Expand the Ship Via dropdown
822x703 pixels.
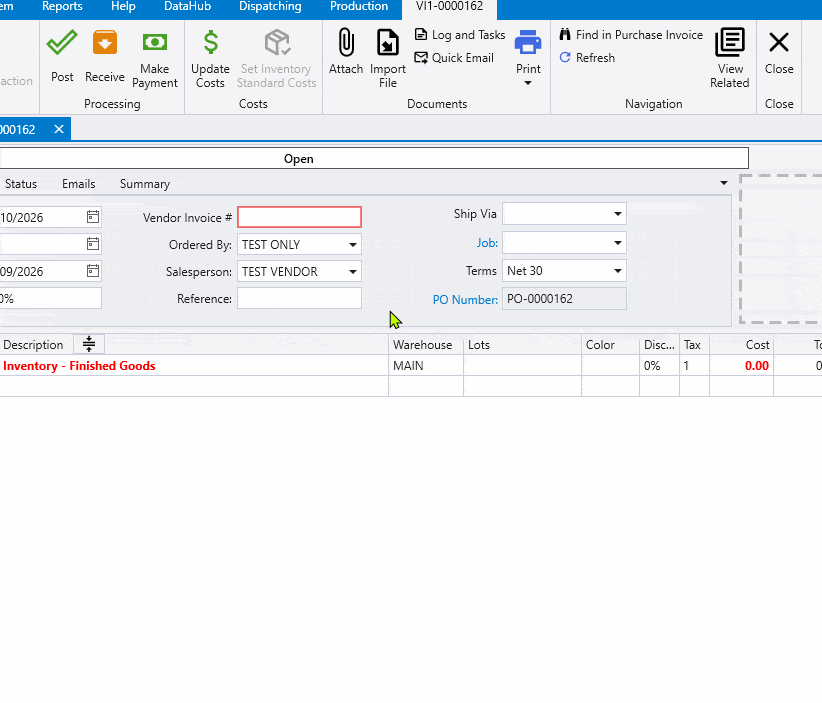click(x=618, y=214)
